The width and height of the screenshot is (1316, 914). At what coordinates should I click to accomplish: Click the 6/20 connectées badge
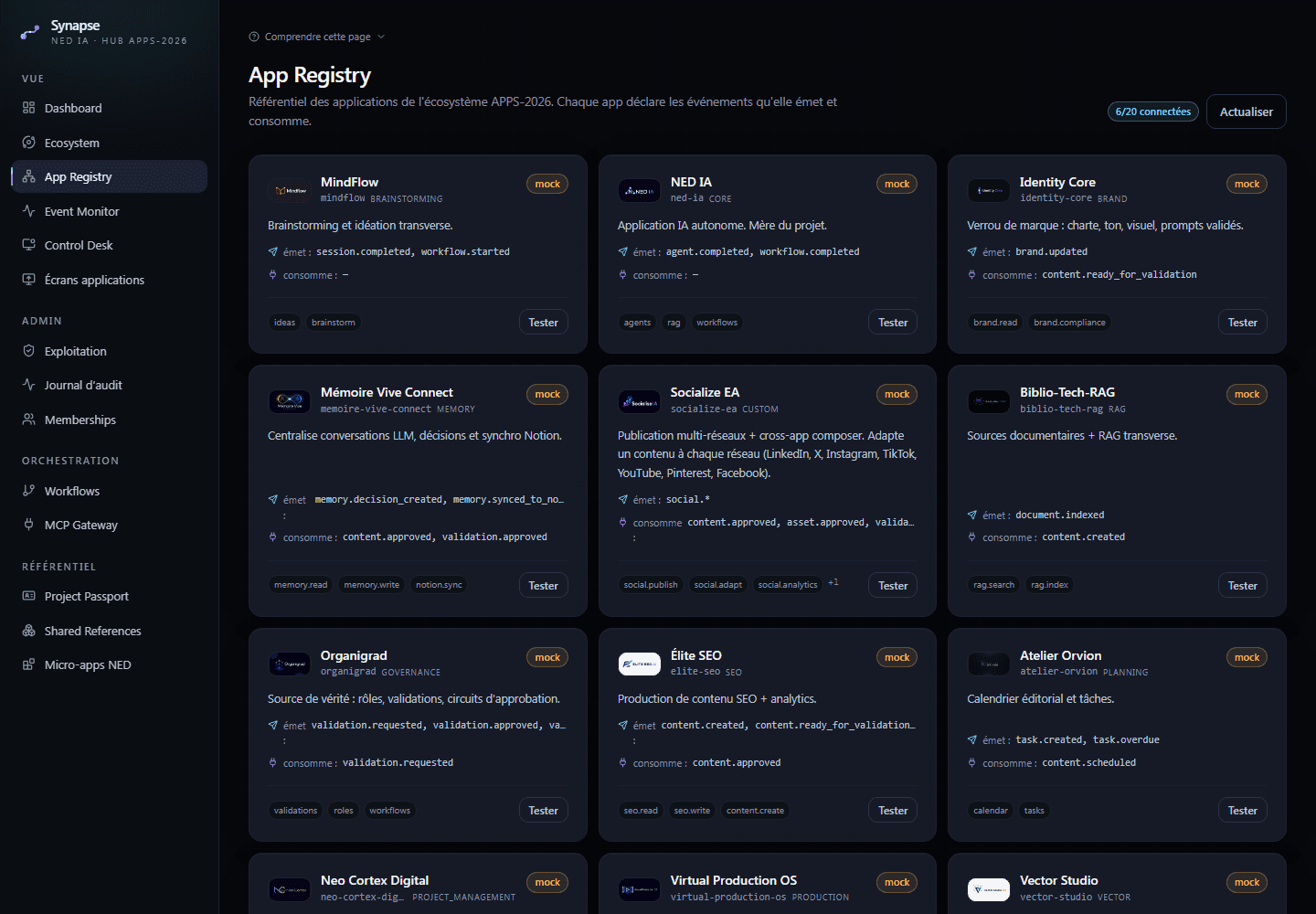click(1153, 112)
